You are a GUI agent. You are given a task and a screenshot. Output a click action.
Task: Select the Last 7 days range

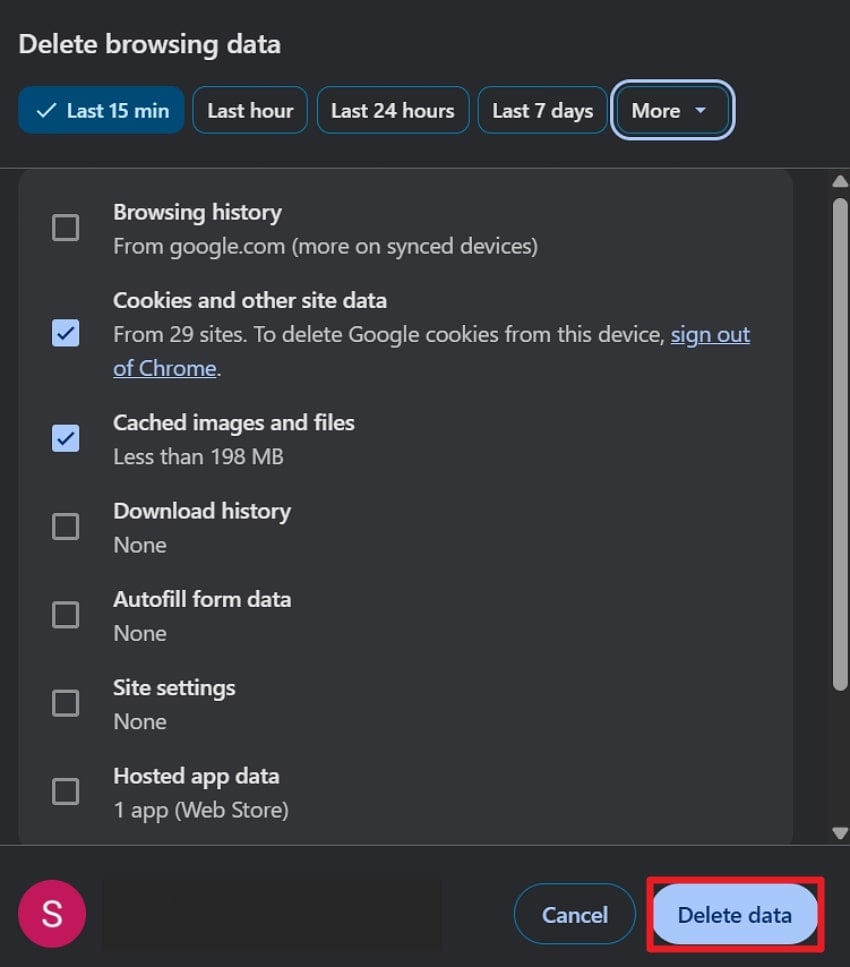click(x=542, y=110)
